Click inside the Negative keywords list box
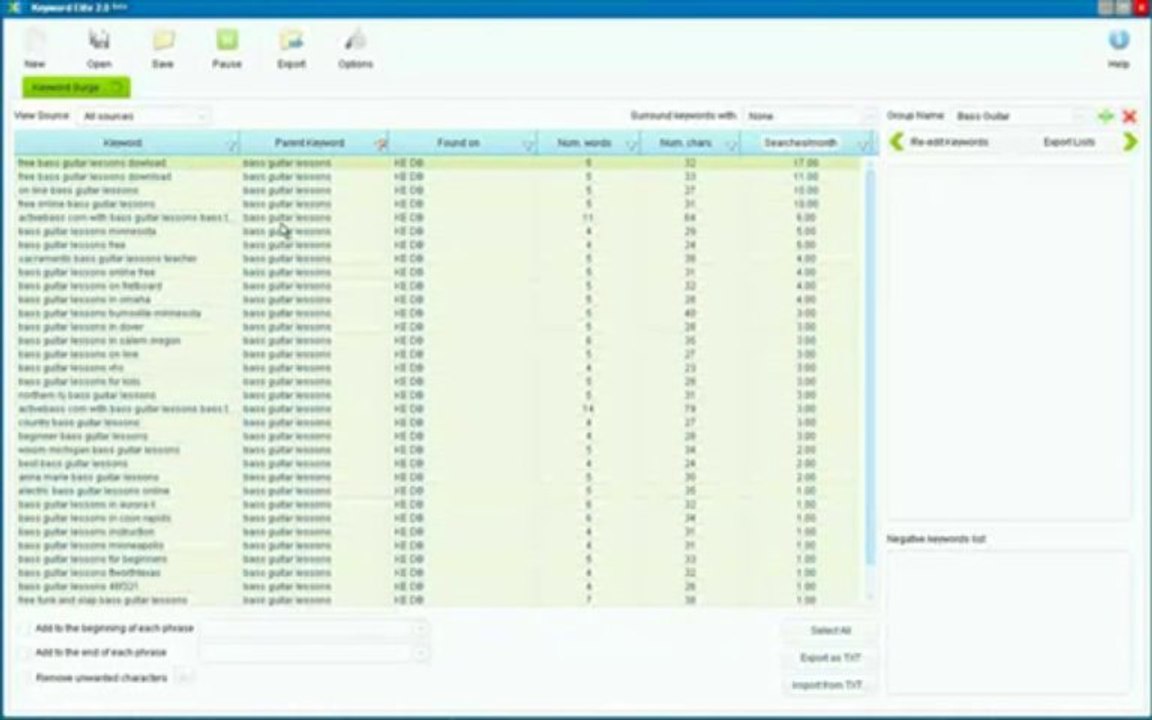The height and width of the screenshot is (720, 1152). pos(1008,622)
